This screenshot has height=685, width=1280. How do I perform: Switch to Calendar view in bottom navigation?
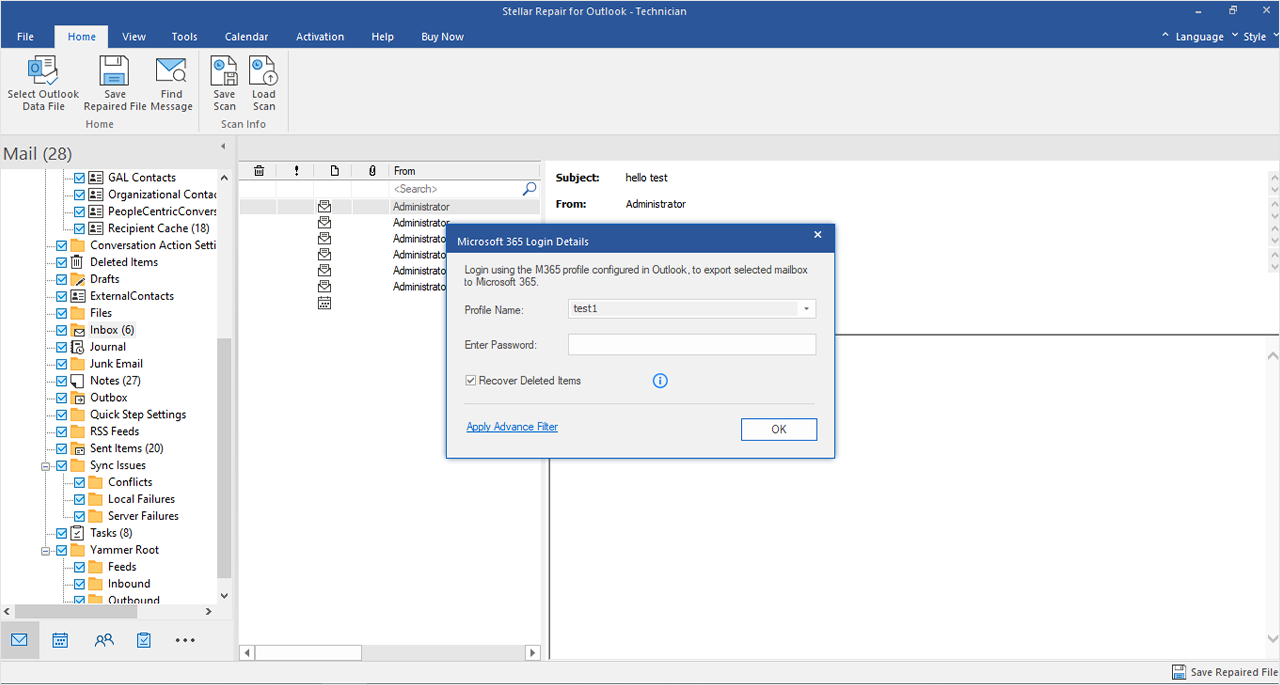[60, 640]
